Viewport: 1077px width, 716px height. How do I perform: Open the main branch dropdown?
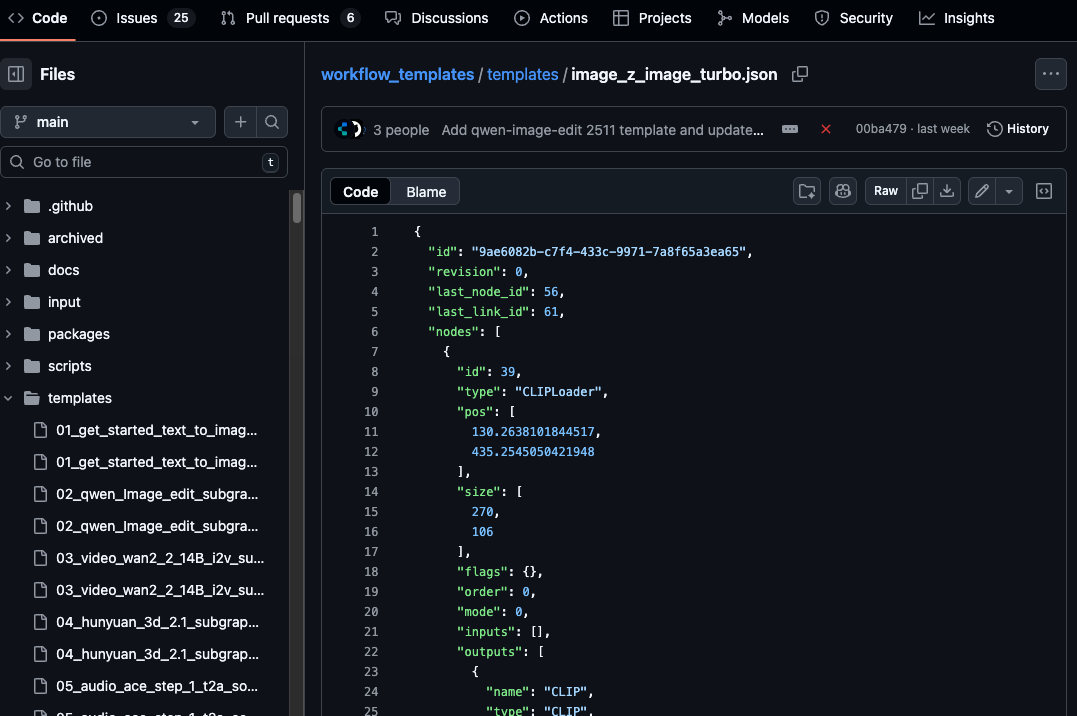coord(108,122)
